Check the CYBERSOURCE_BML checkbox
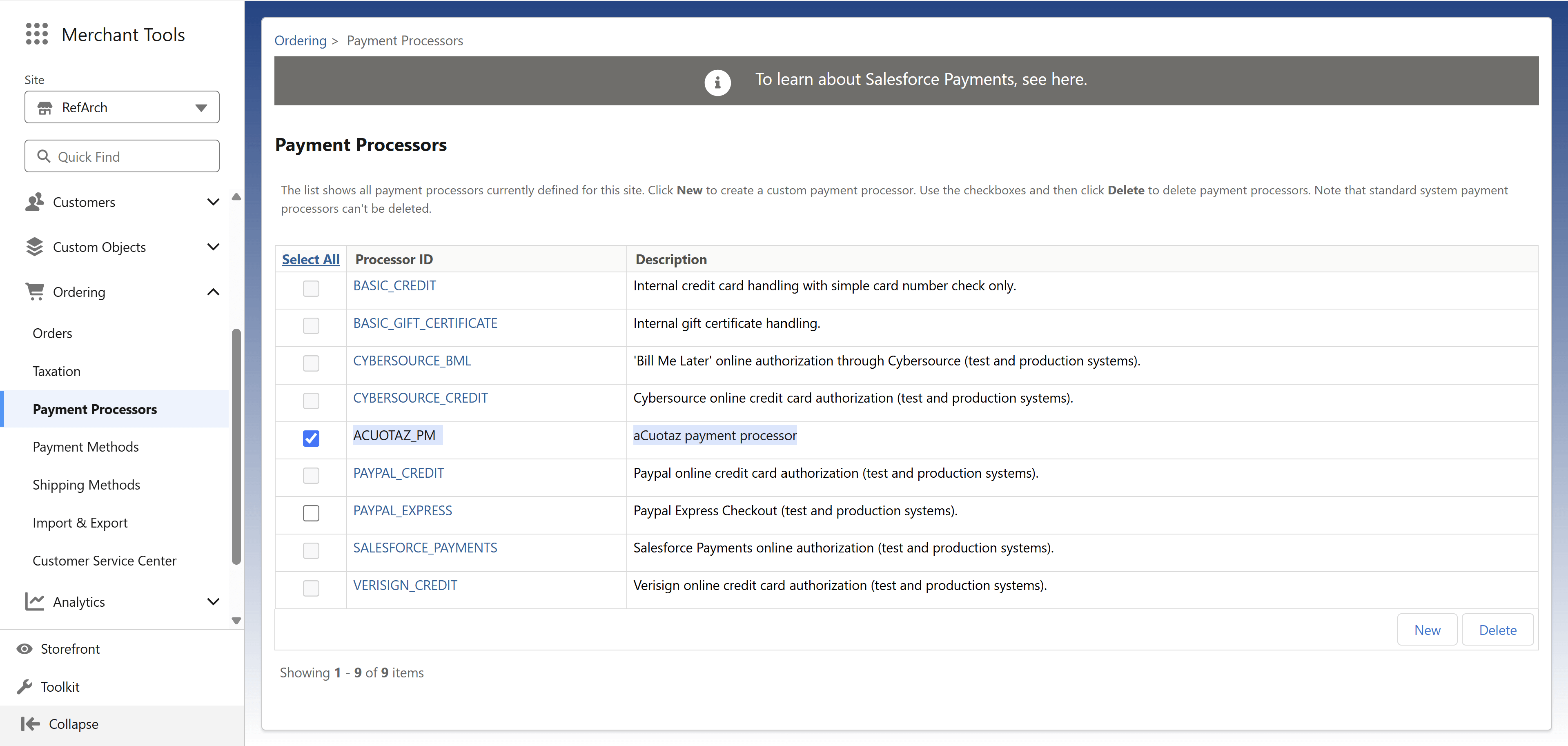Viewport: 1568px width, 746px height. (311, 363)
